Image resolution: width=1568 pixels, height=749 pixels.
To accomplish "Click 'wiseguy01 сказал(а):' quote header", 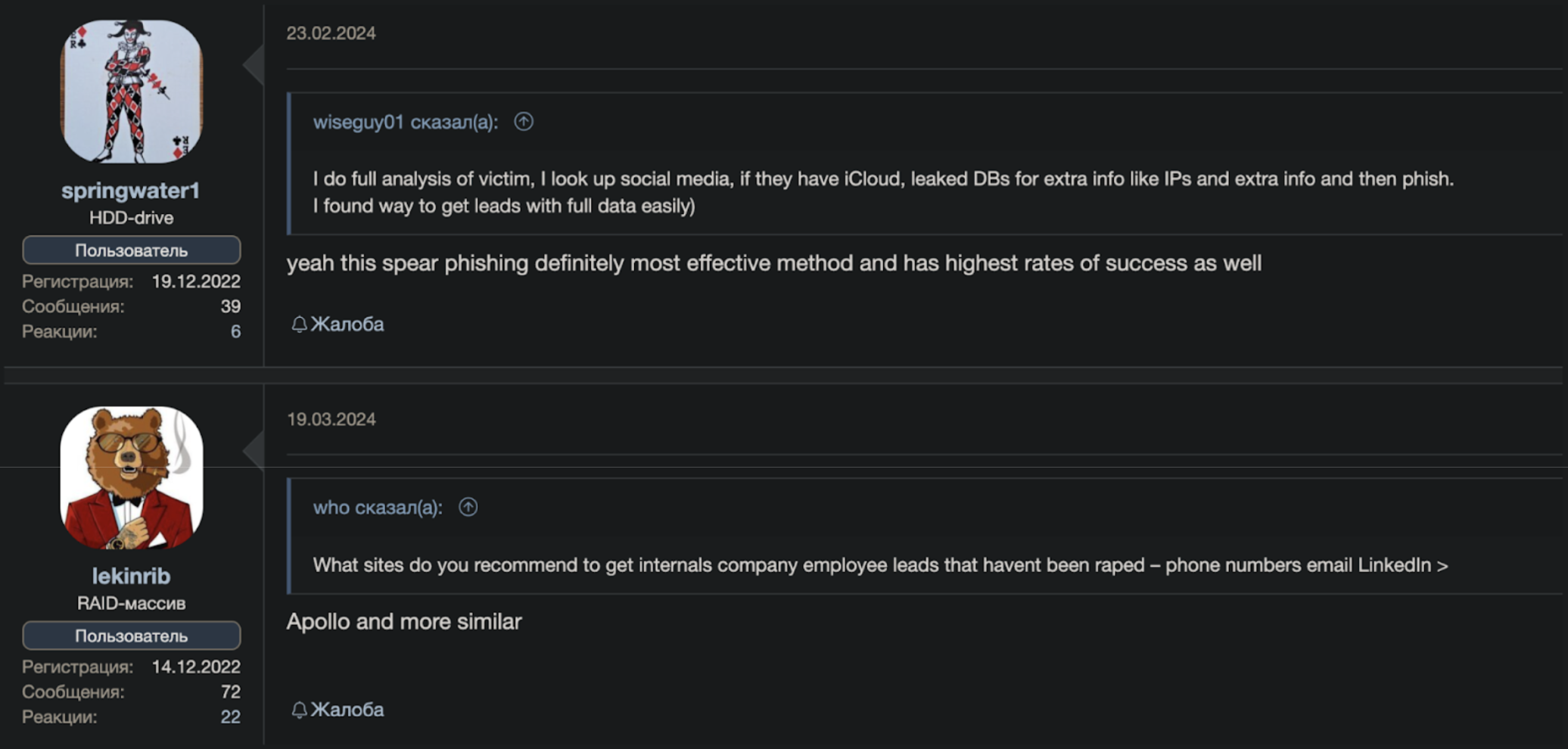I will (406, 122).
